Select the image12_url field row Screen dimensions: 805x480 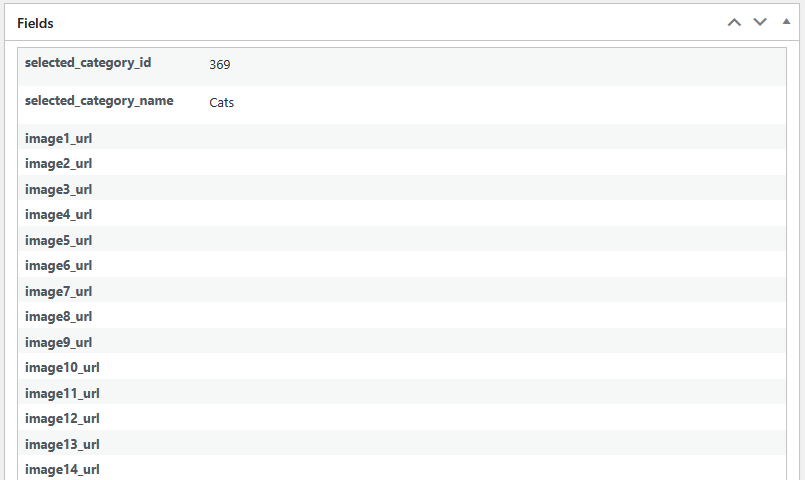point(62,418)
